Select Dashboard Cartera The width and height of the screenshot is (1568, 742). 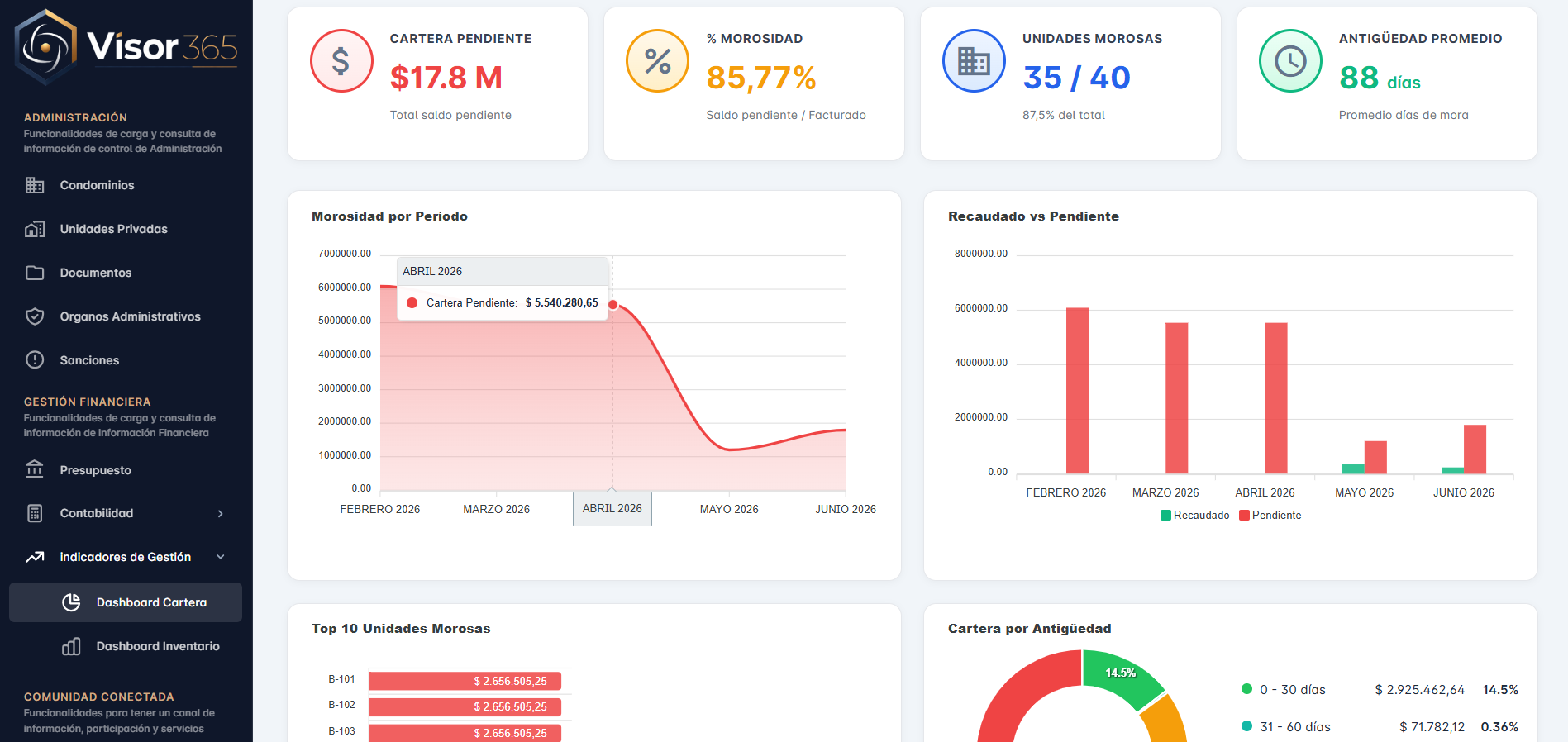tap(126, 602)
